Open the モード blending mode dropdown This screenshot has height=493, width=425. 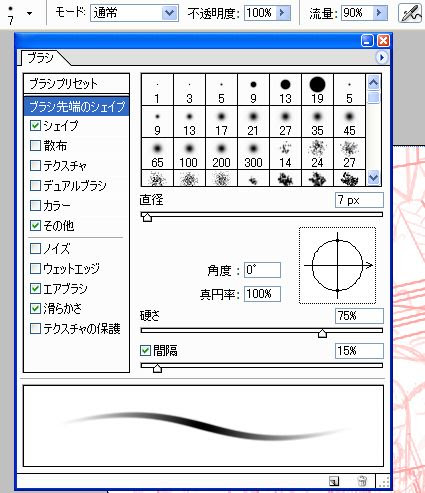pyautogui.click(x=169, y=13)
